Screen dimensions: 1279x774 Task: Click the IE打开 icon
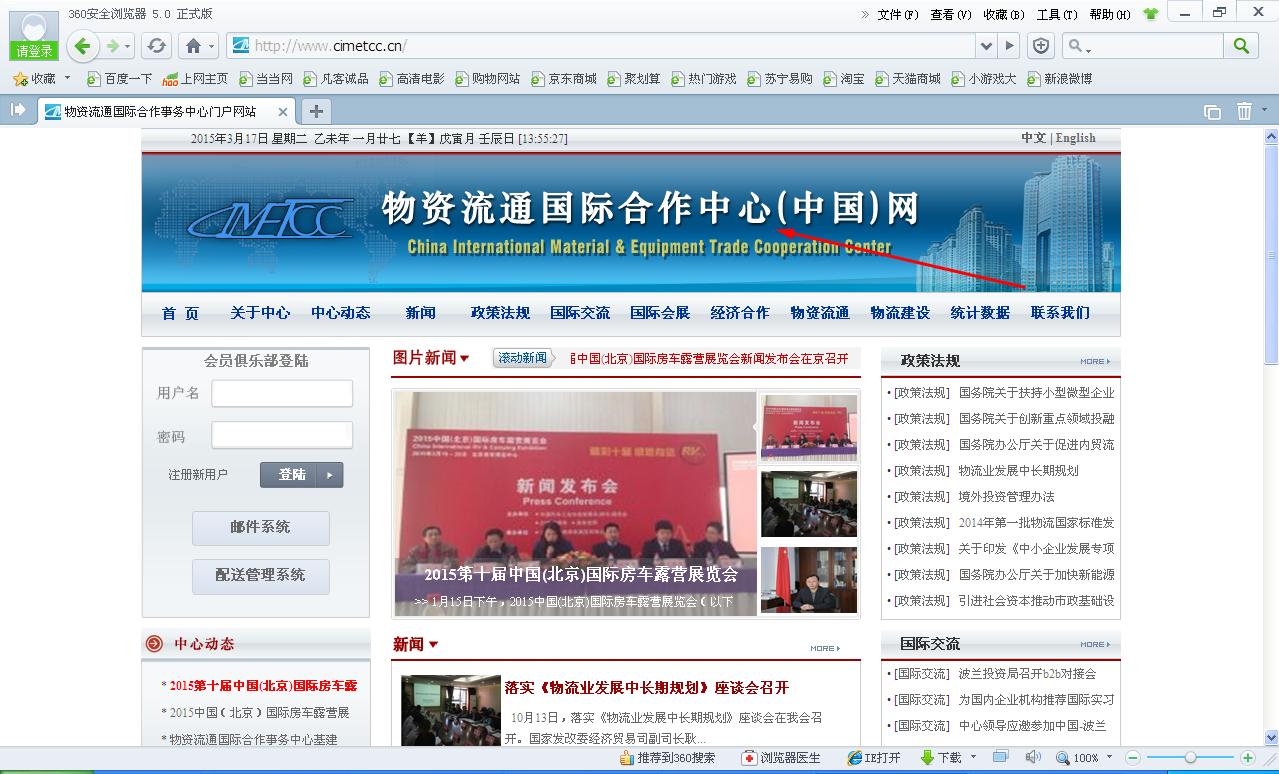[x=854, y=758]
